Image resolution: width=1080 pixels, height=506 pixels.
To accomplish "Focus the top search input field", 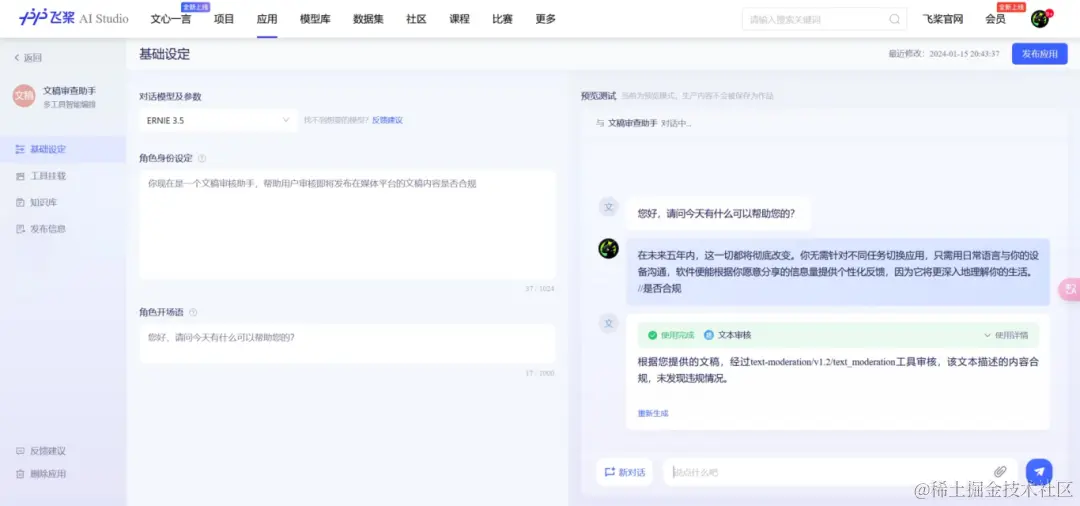I will pos(824,19).
